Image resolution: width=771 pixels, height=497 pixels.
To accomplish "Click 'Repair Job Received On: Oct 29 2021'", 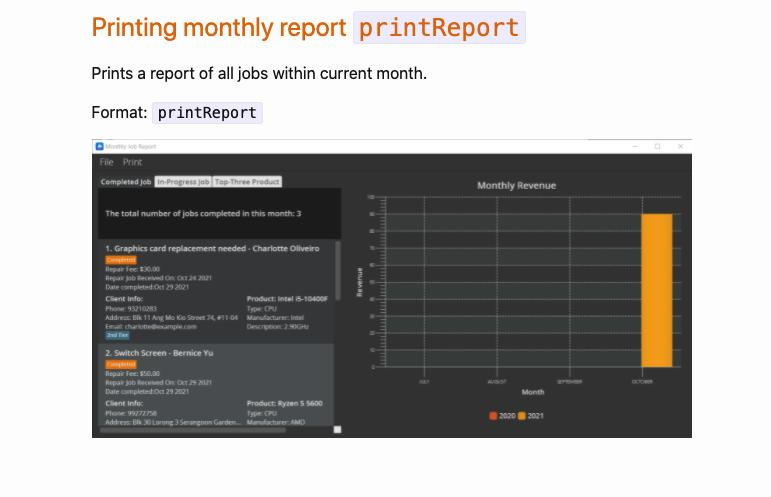I will pos(158,382).
